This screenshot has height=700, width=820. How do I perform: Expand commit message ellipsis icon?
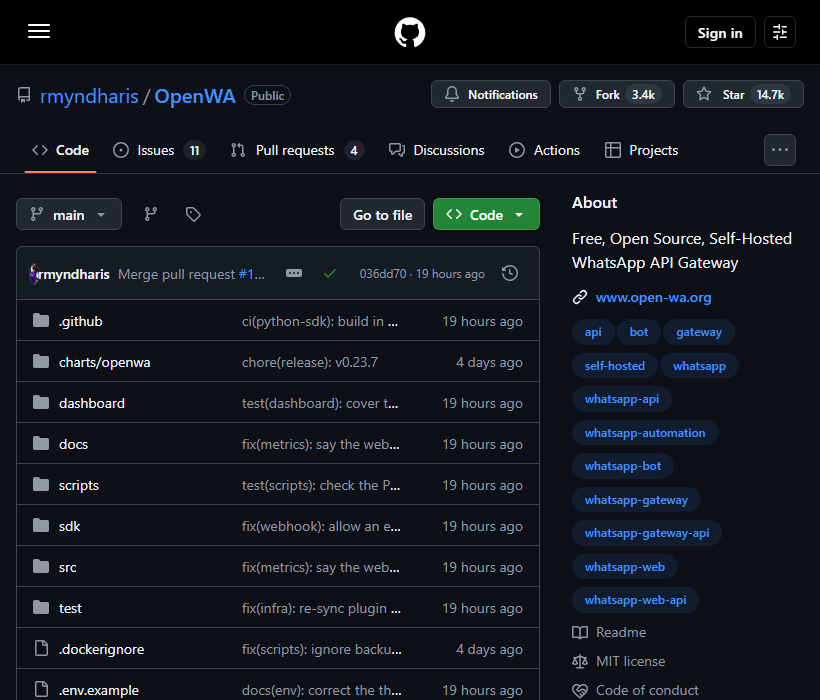tap(294, 273)
